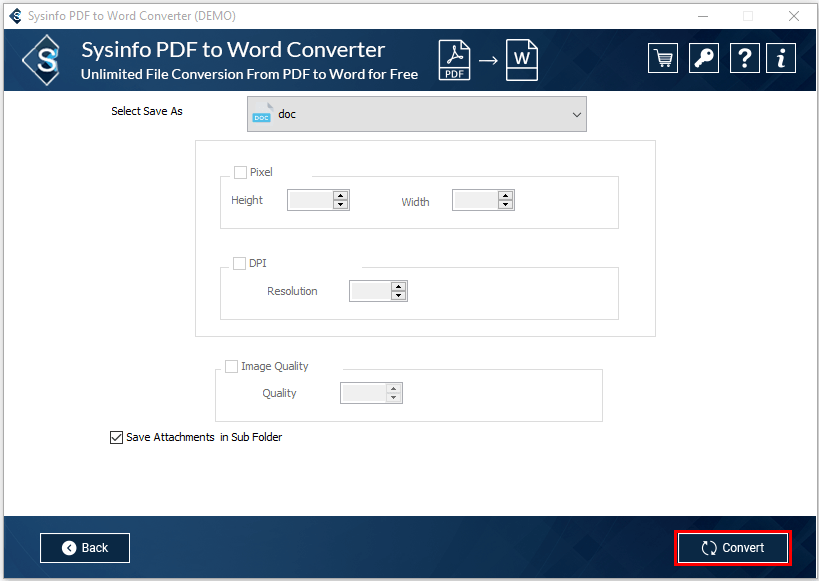The image size is (819, 581).
Task: Uncheck Save Attachments in Sub Folder
Action: (x=116, y=437)
